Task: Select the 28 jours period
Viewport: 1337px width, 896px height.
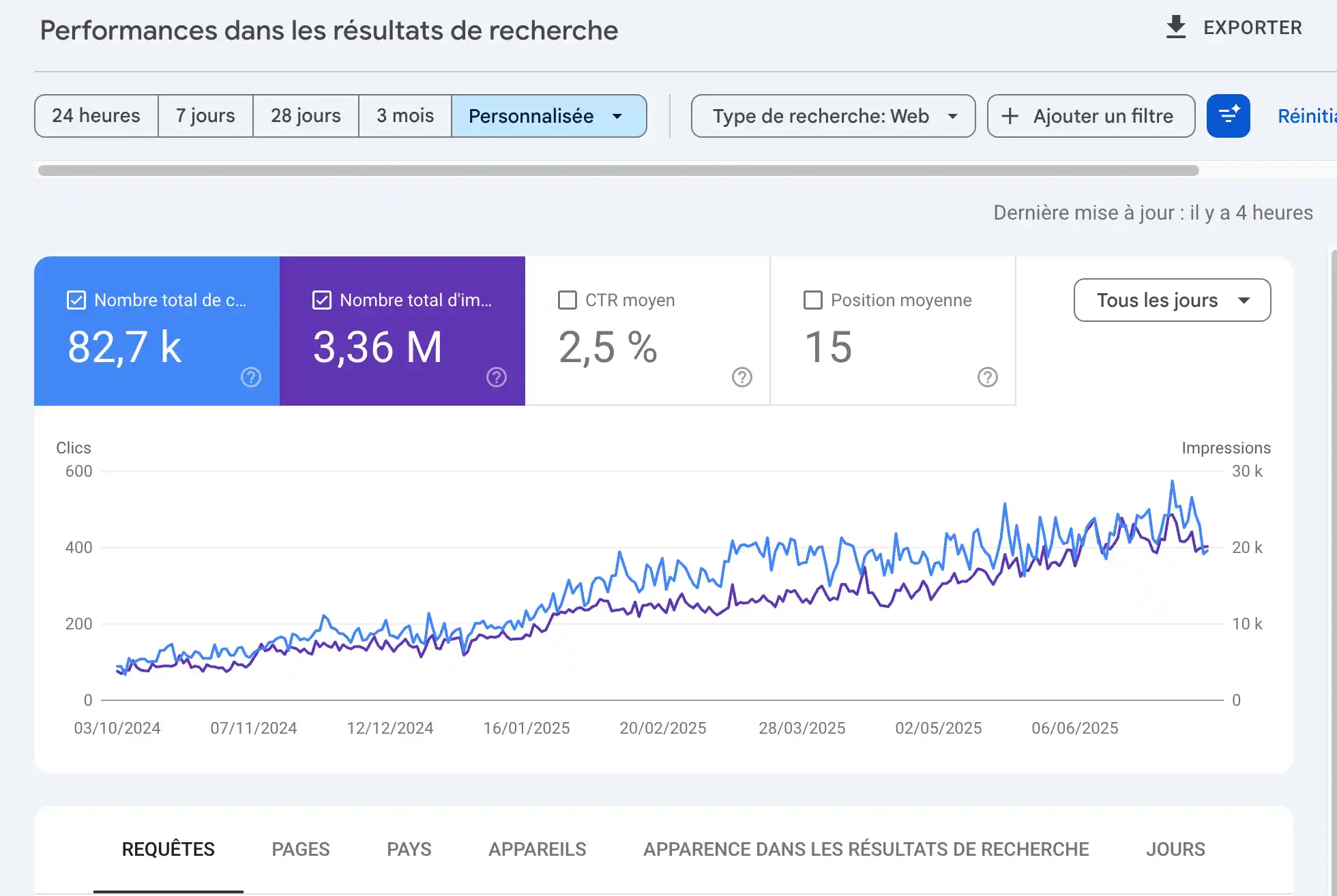Action: tap(305, 116)
